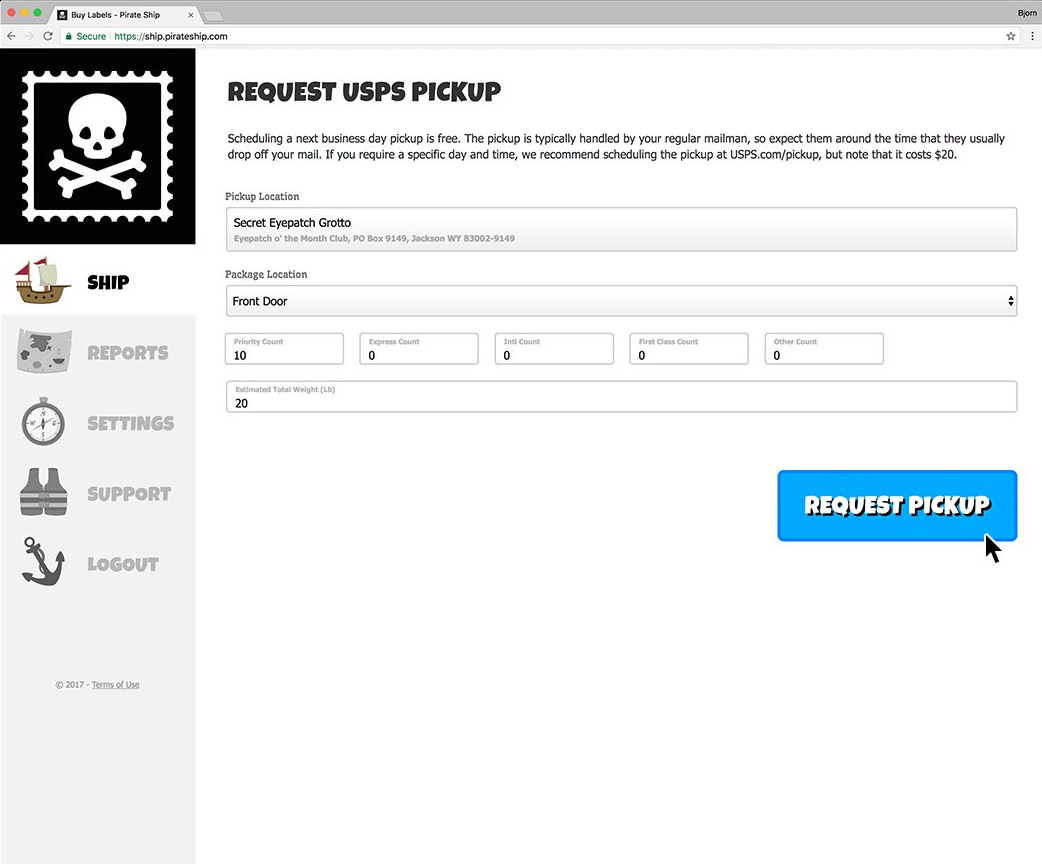Reload the page using the browser refresh icon

(x=48, y=36)
